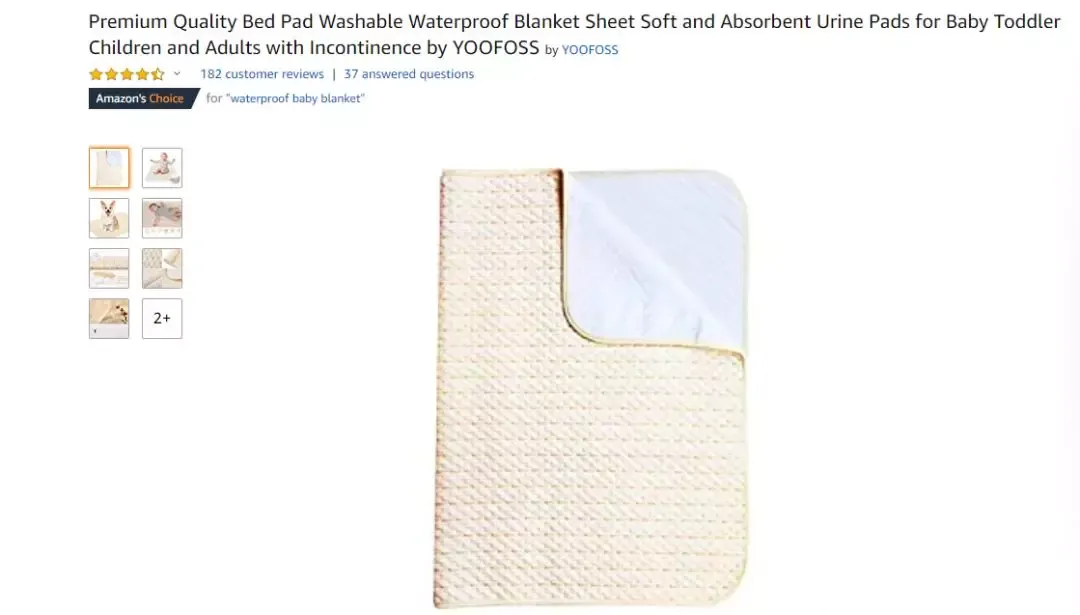Click the product title text

tap(574, 34)
